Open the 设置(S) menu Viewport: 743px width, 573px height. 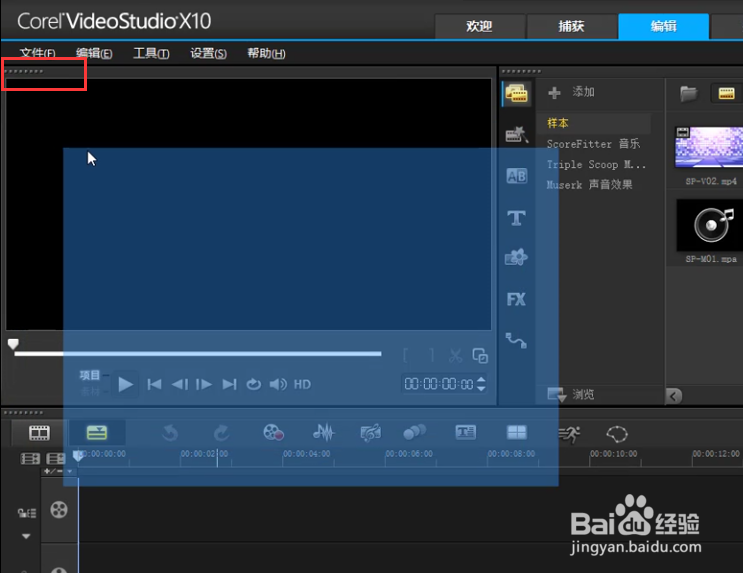[x=208, y=53]
